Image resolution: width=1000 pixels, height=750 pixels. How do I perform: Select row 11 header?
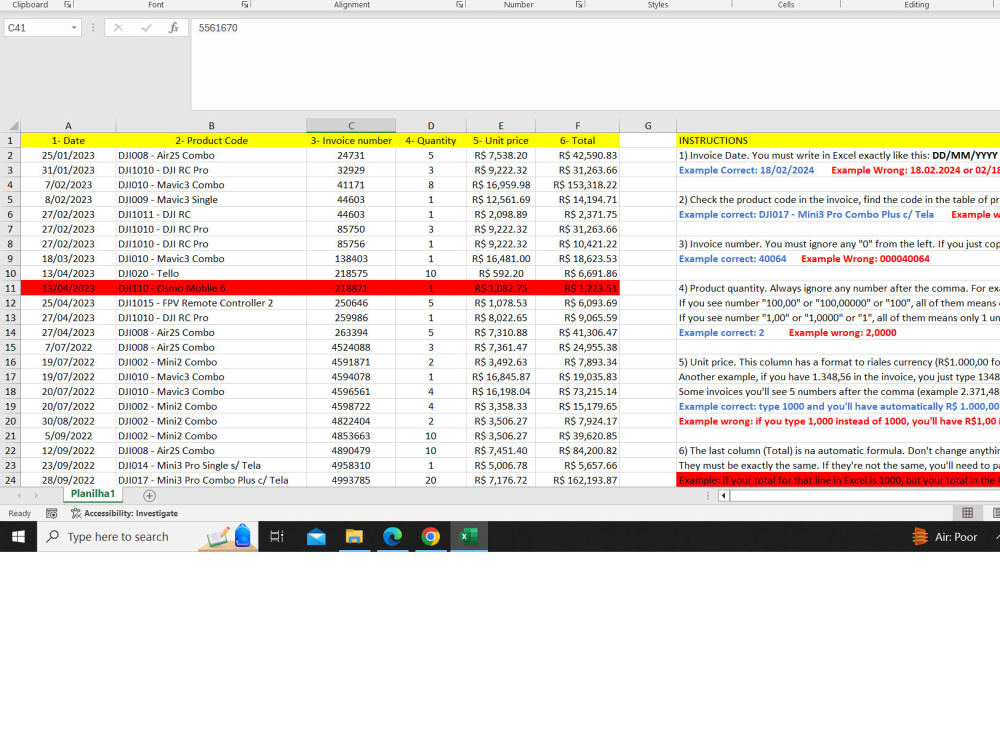[10, 288]
